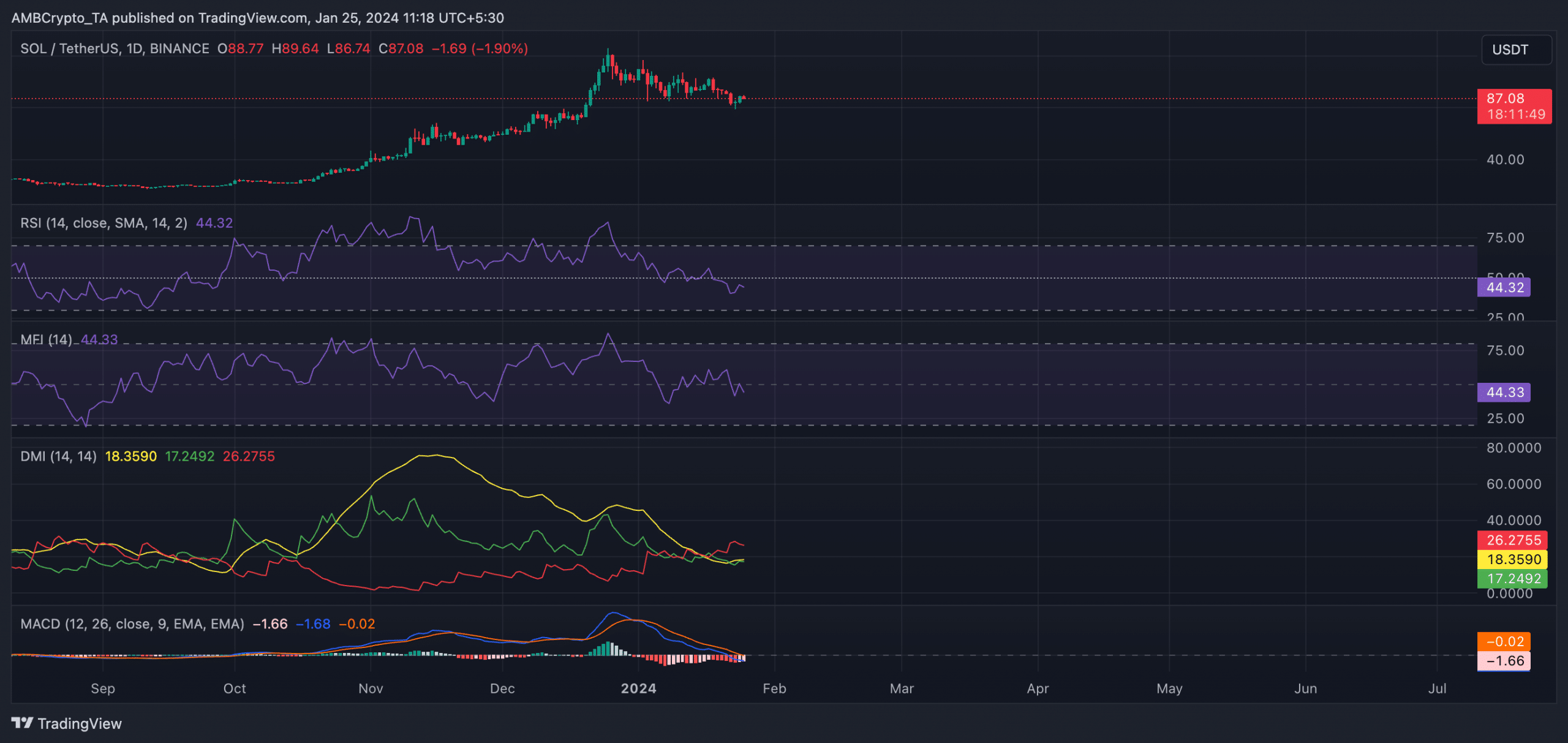Image resolution: width=1568 pixels, height=743 pixels.
Task: Click the yellow 18.3590 ADX legend value
Action: [131, 456]
